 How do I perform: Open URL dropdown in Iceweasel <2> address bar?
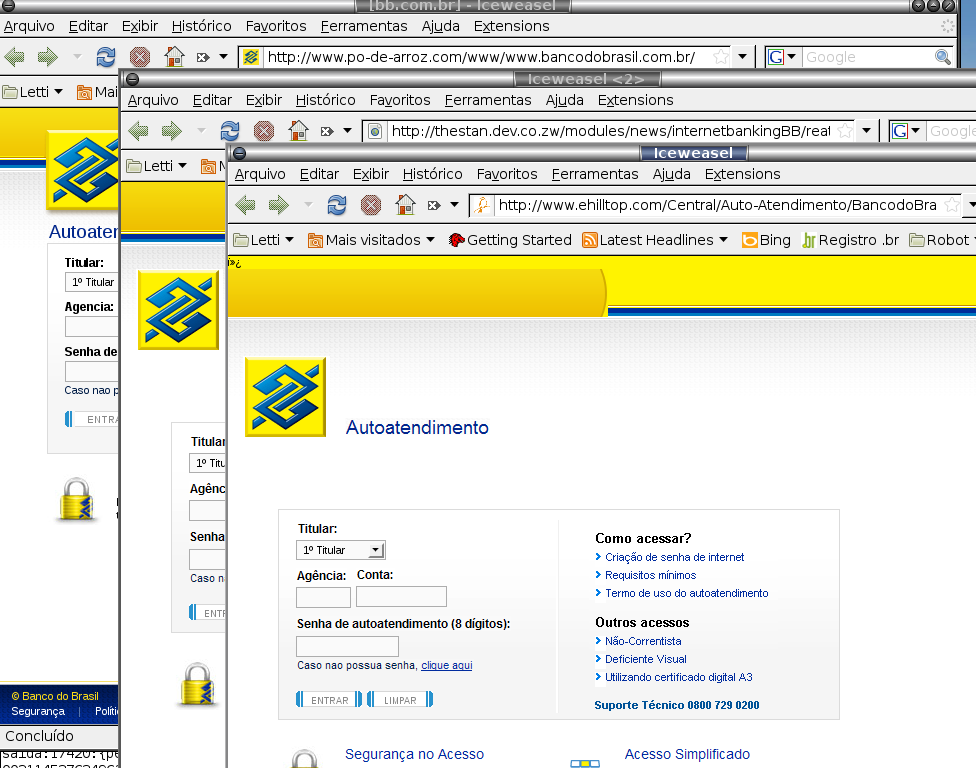tap(866, 131)
